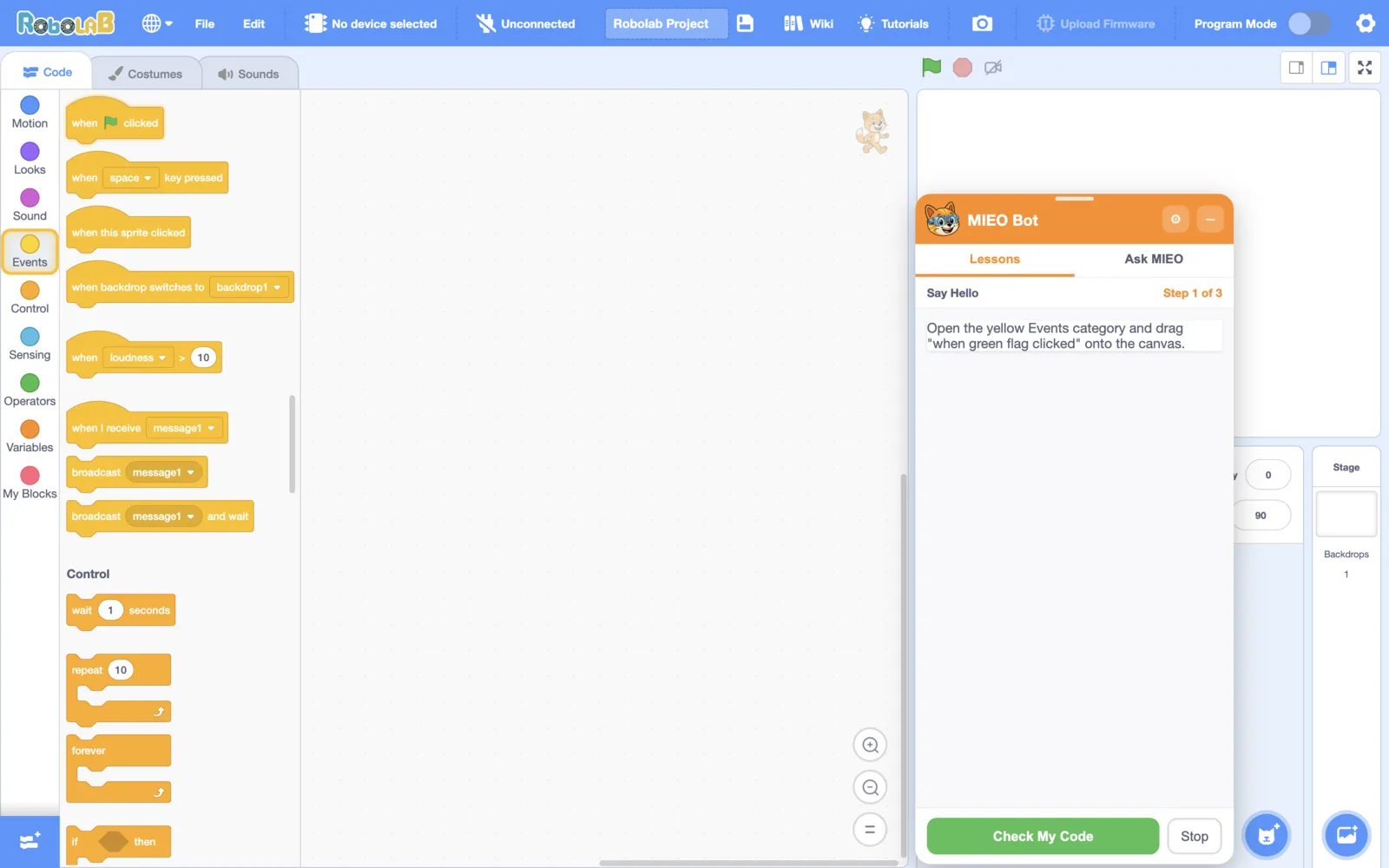Enter full screen stage mode
This screenshot has width=1389, height=868.
tap(1365, 68)
